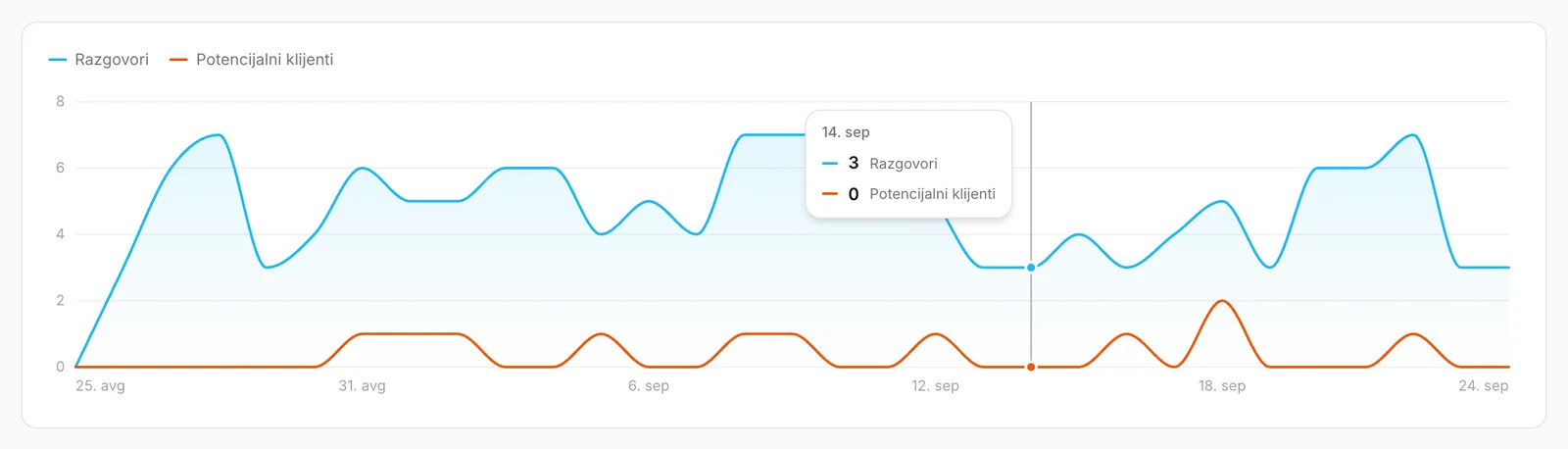1568x449 pixels.
Task: Click the orange peak of 2 near 18. sep
Action: [x=1222, y=301]
